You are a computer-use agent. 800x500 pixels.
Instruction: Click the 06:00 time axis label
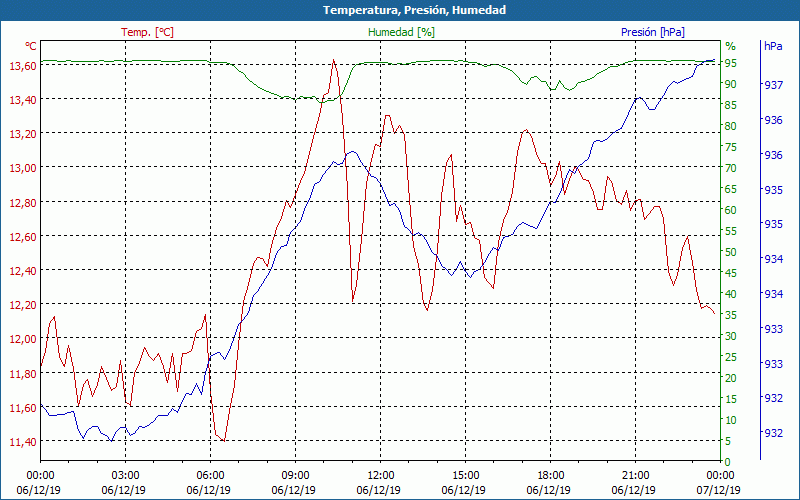click(210, 476)
